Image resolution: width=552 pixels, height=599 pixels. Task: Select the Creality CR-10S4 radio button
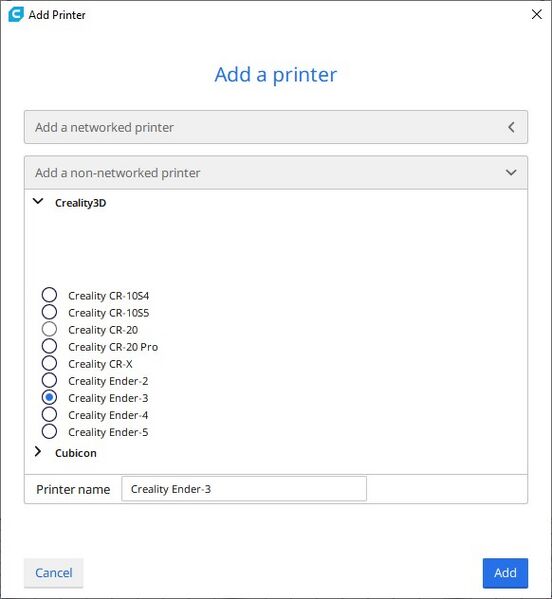[x=49, y=295]
